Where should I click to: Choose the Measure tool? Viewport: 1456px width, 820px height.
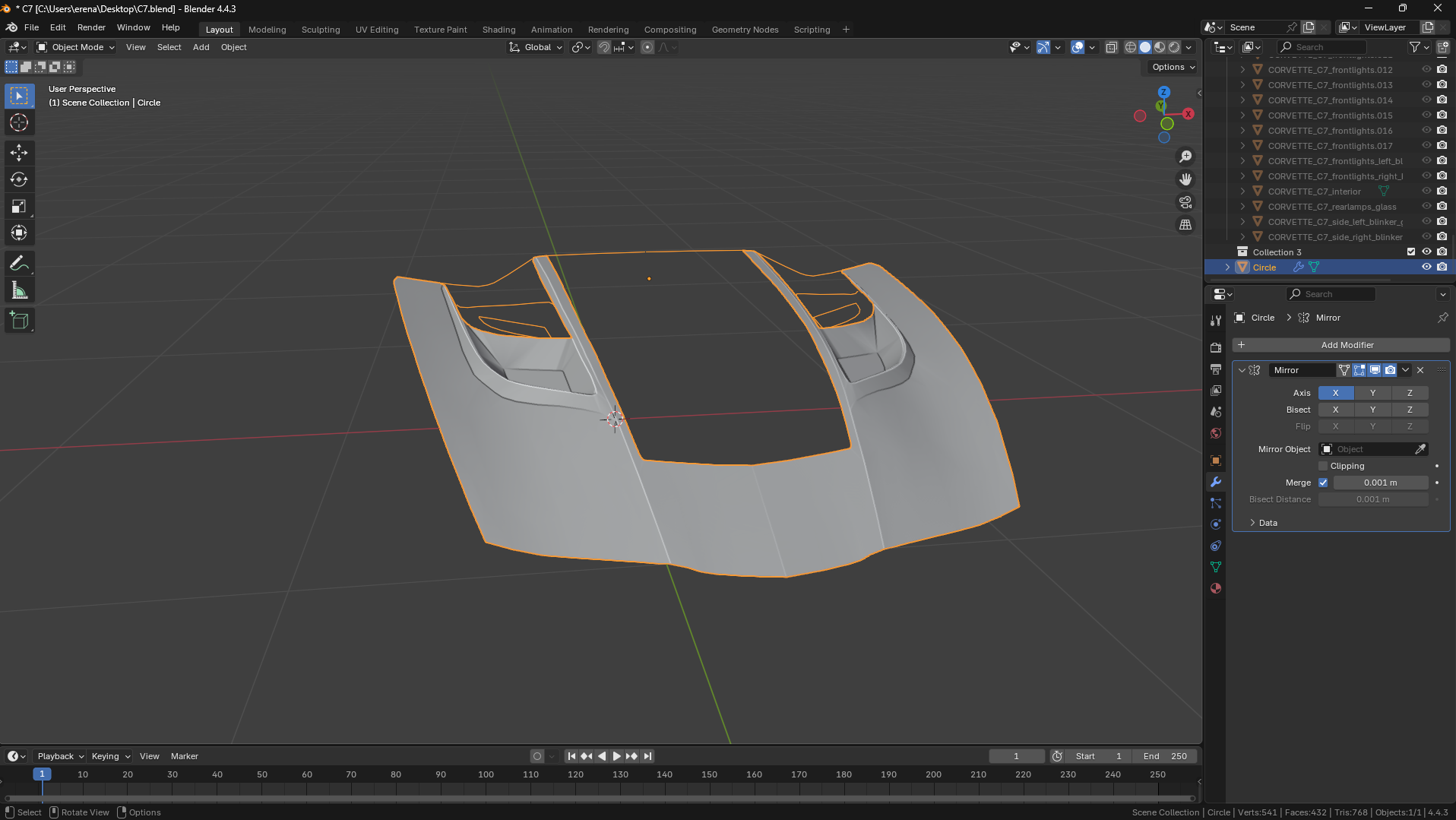click(x=19, y=290)
